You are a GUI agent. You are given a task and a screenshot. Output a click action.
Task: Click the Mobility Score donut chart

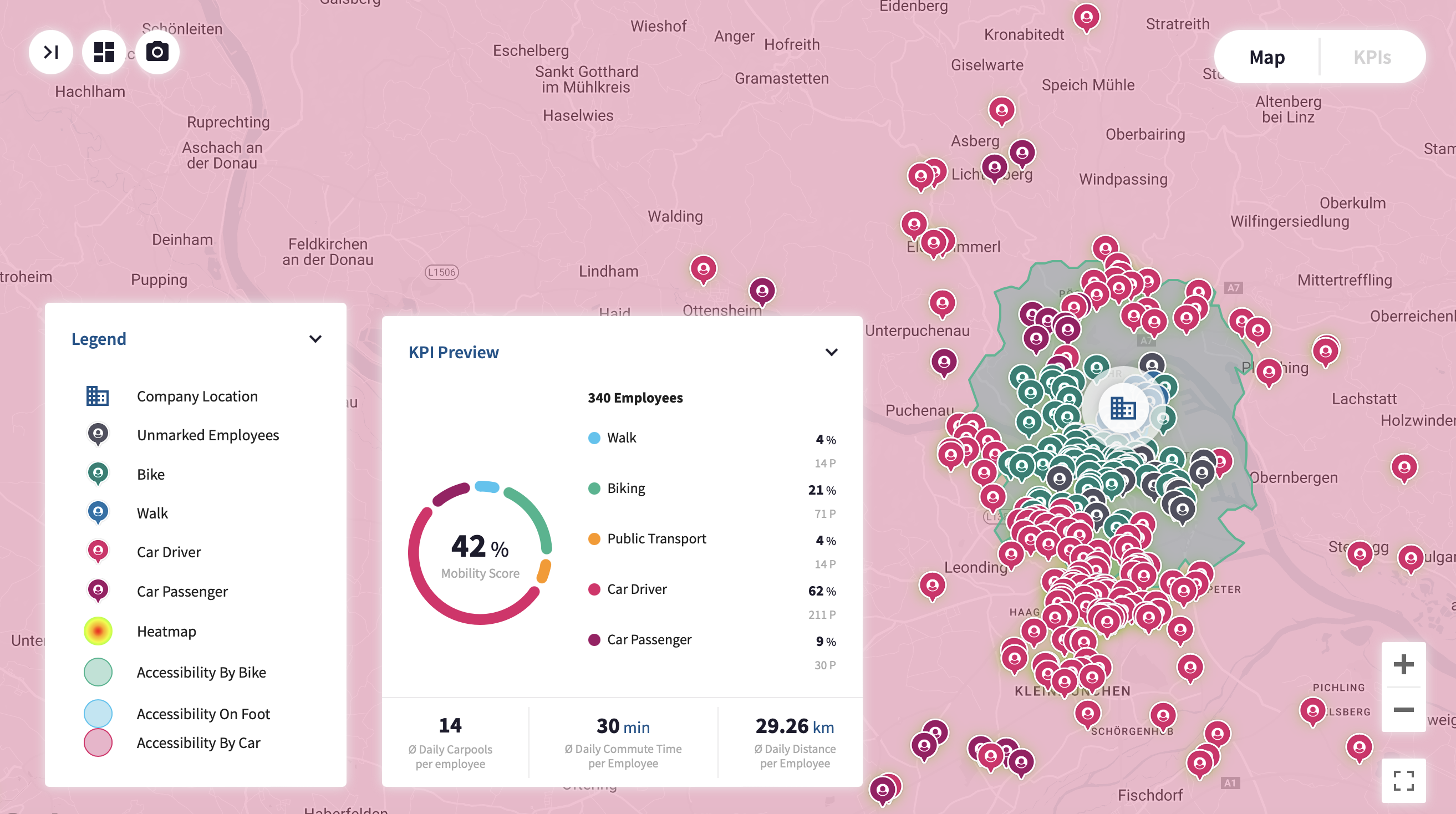click(480, 553)
